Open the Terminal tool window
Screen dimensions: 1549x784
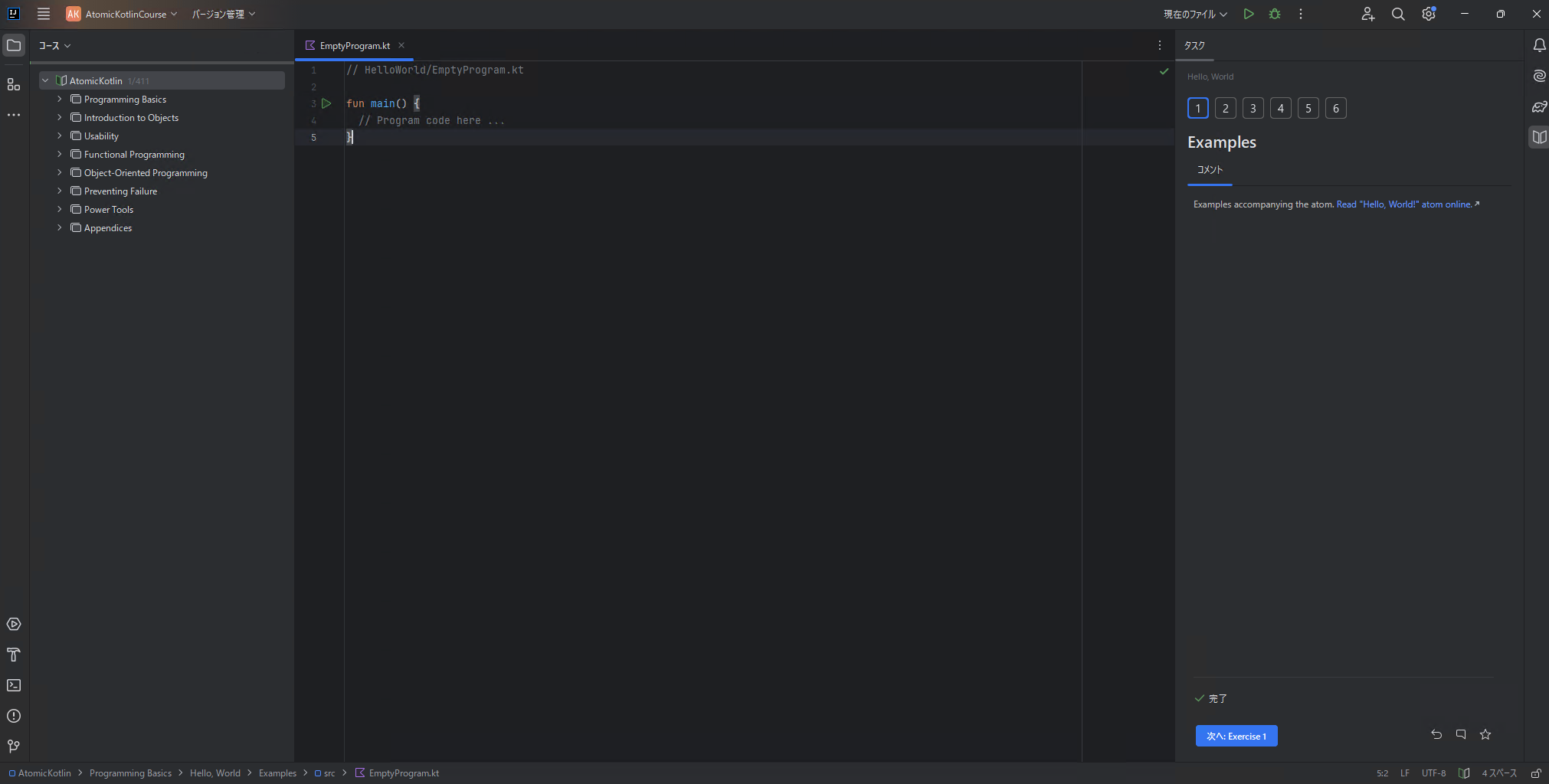coord(14,685)
